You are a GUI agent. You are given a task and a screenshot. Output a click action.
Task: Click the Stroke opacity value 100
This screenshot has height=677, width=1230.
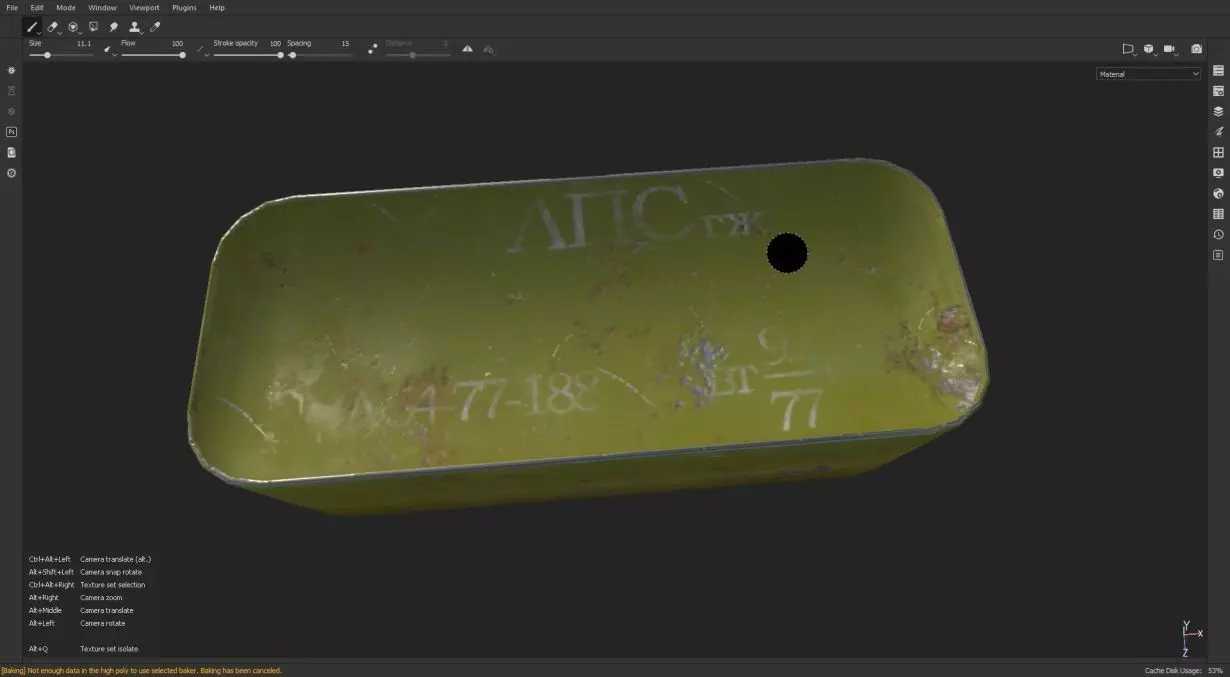point(275,44)
